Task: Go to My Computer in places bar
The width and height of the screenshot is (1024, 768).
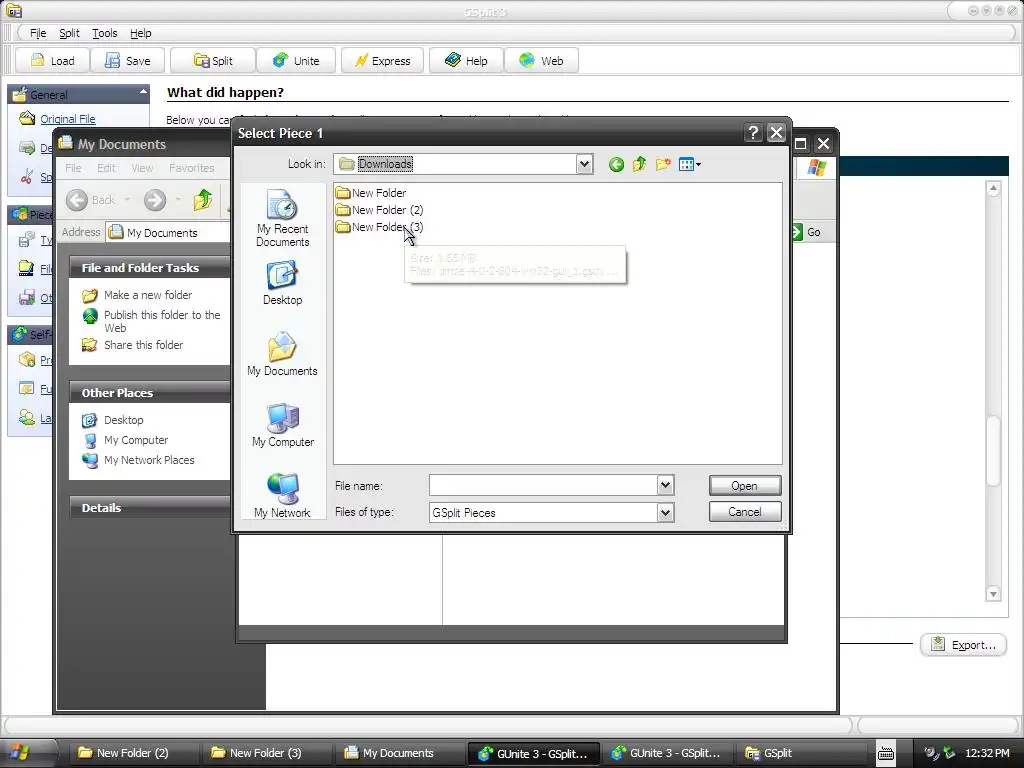Action: (283, 425)
